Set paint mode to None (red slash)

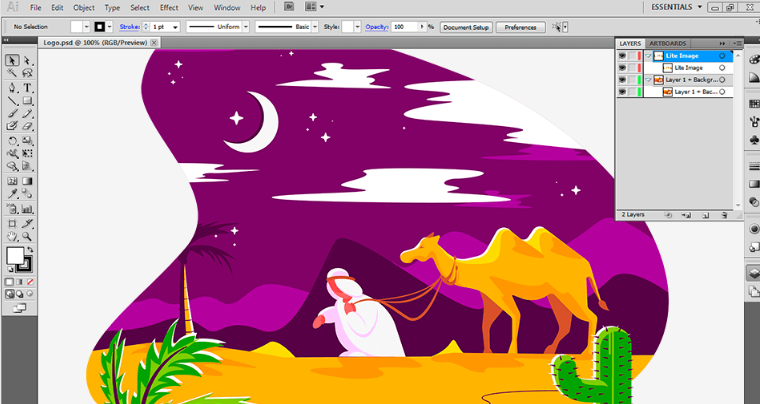pos(30,282)
